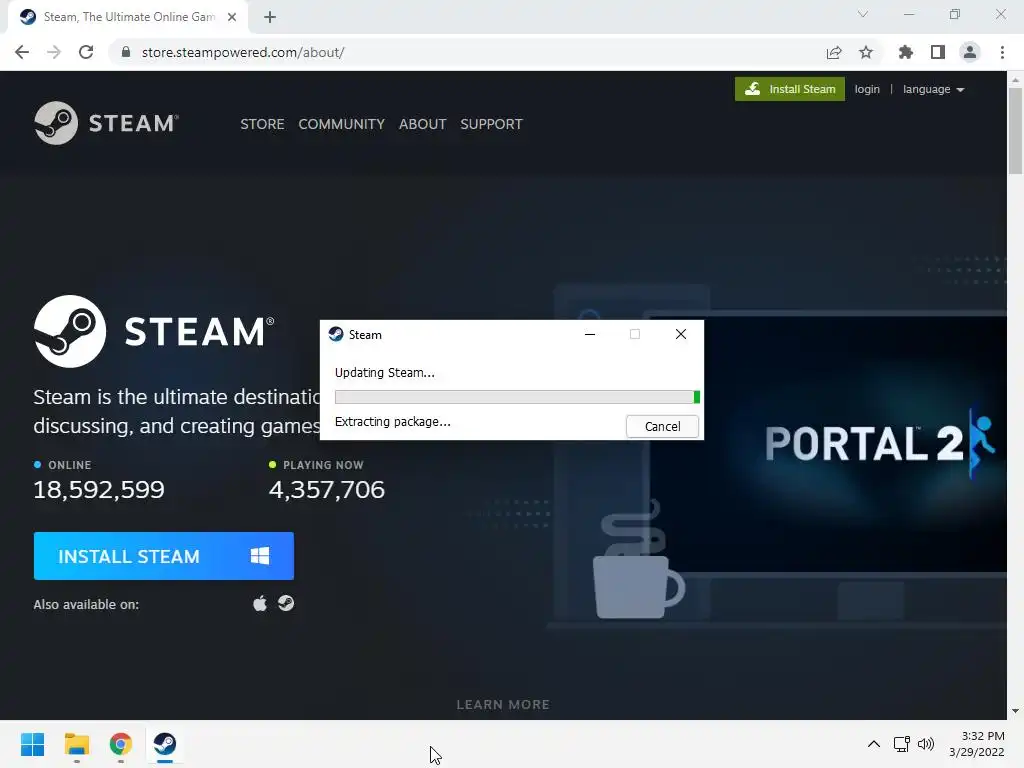Click the Steam icon in dialog title bar

(336, 334)
